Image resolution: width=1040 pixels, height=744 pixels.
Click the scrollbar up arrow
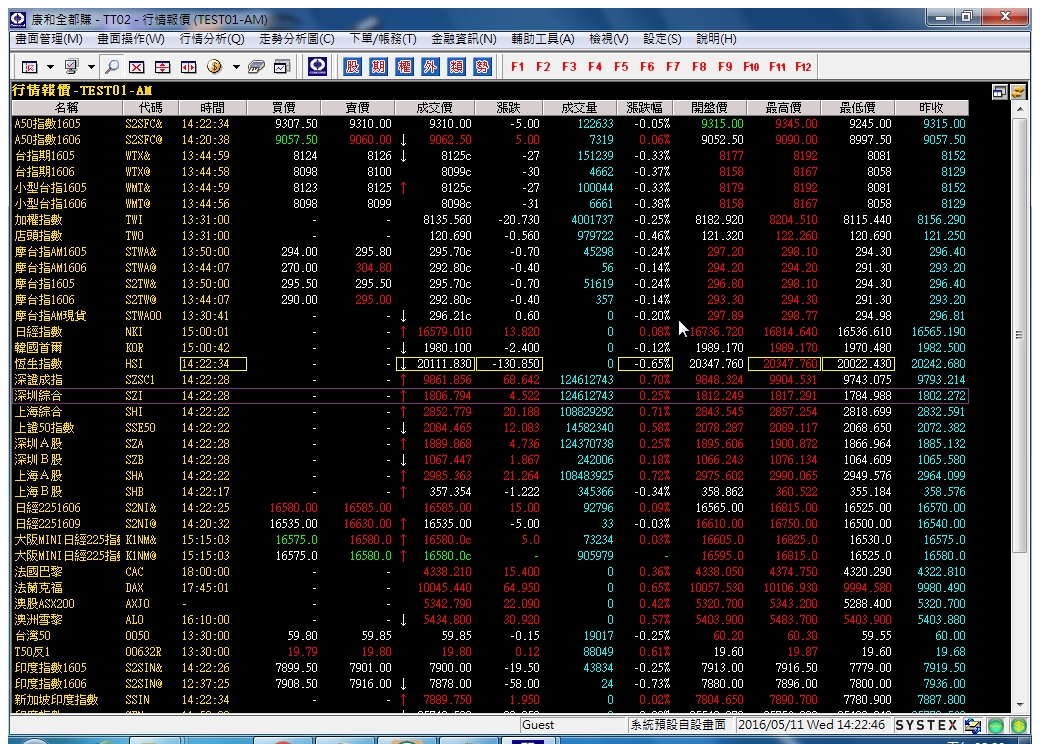(x=1020, y=108)
